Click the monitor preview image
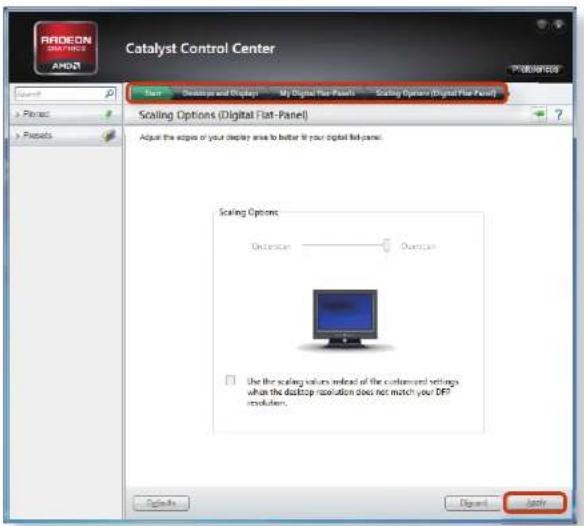The height and width of the screenshot is (526, 584). [345, 319]
